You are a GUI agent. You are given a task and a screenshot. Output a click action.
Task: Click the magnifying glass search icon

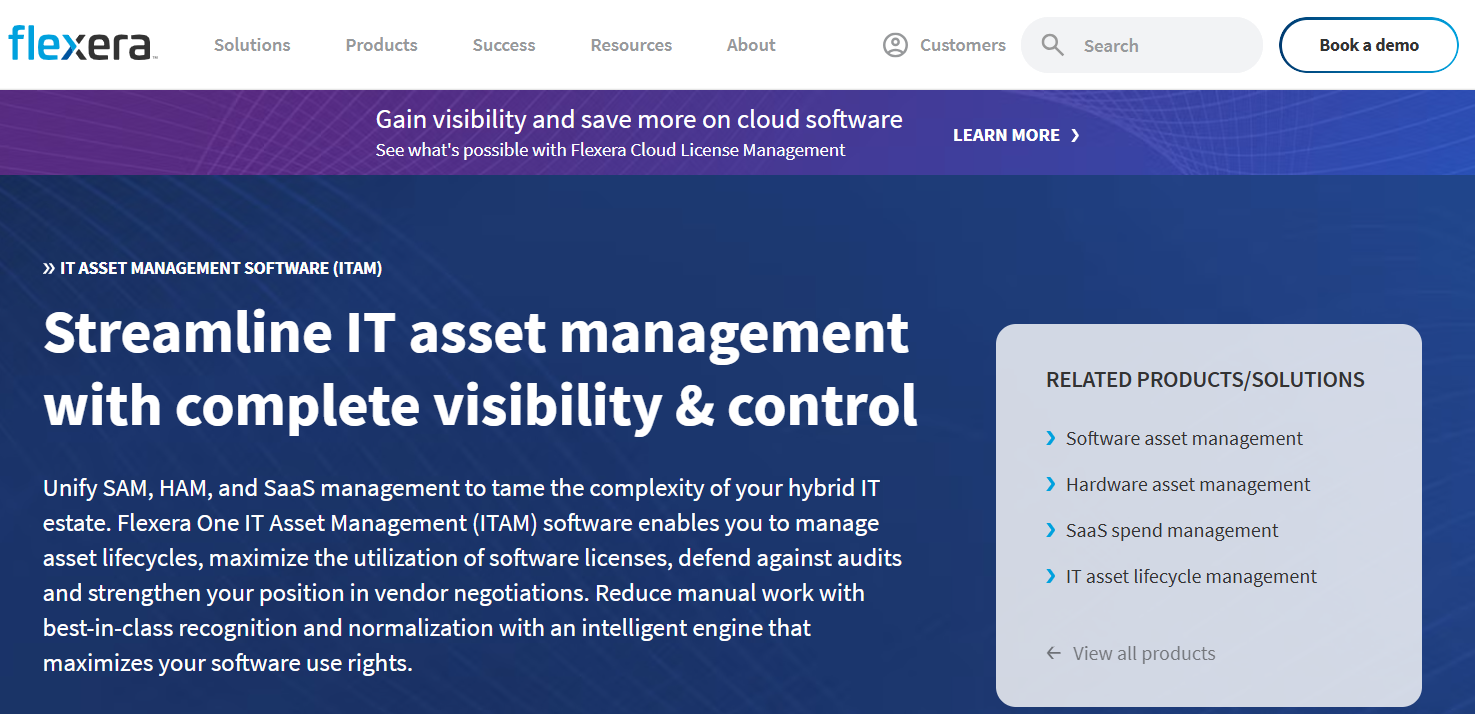coord(1052,45)
